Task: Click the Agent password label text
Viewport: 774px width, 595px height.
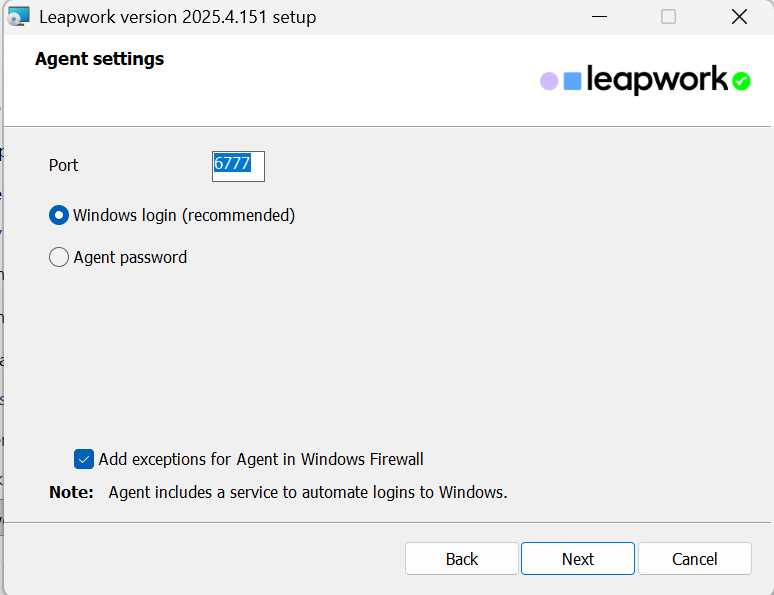Action: point(130,257)
